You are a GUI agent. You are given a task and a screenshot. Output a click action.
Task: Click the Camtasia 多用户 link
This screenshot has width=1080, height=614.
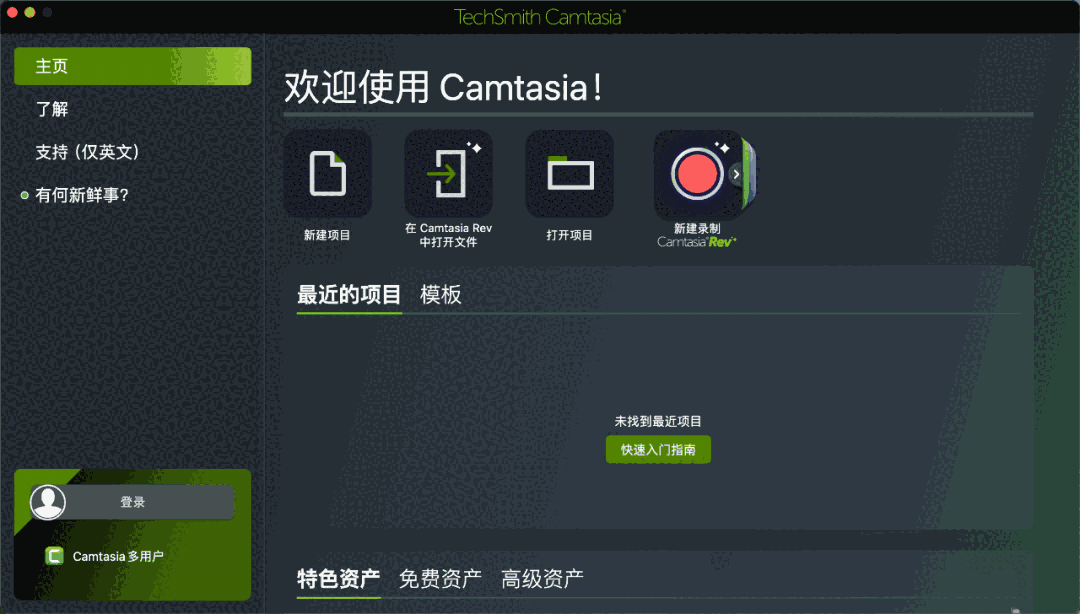click(x=118, y=556)
